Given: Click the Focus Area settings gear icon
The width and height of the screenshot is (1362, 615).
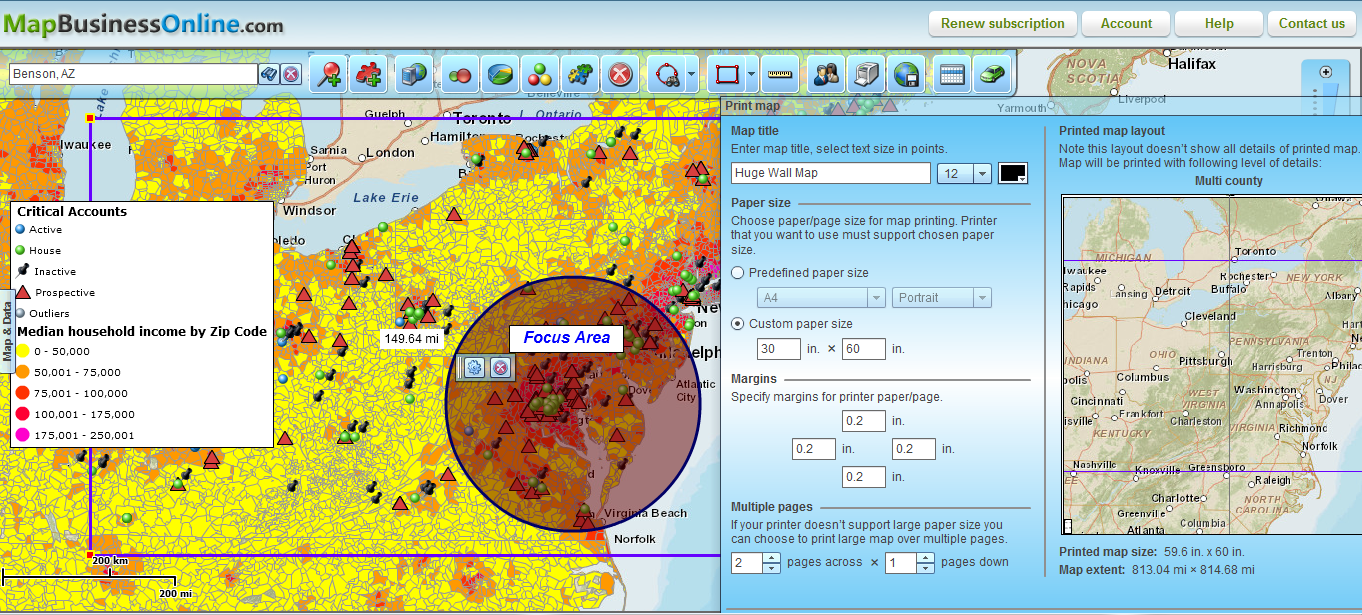Looking at the screenshot, I should [x=474, y=367].
